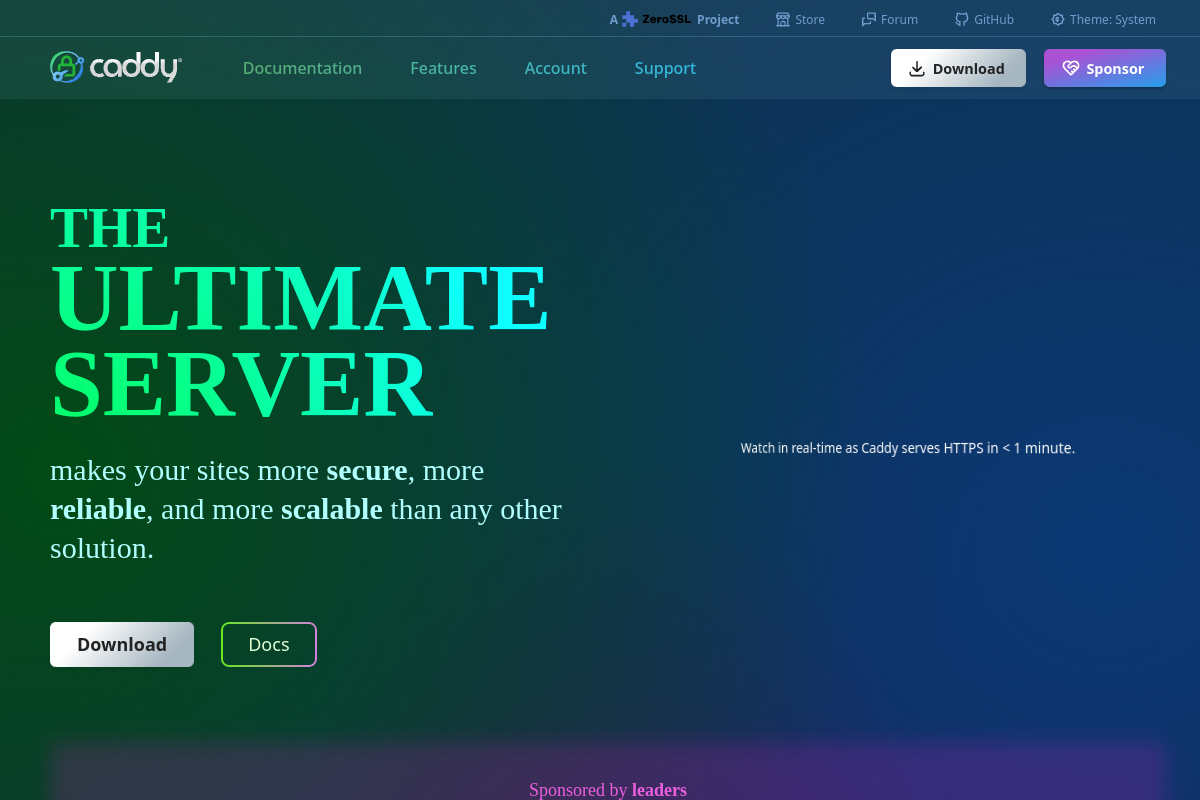Follow the ZeroSSL Project link
The height and width of the screenshot is (800, 1200).
675,19
